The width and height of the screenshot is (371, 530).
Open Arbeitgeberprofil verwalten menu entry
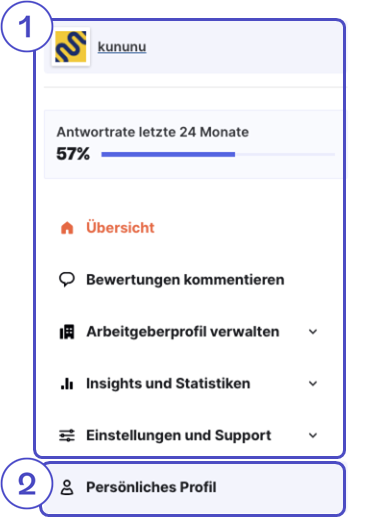coord(183,332)
